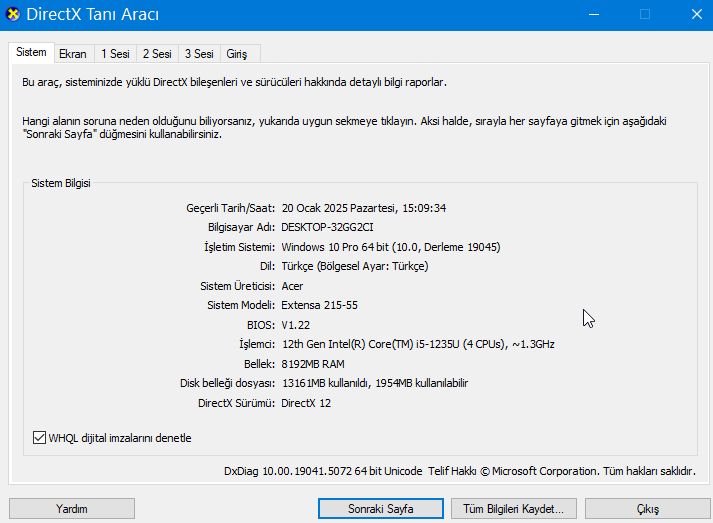Click the Yardım button
This screenshot has height=523, width=713.
pos(72,508)
